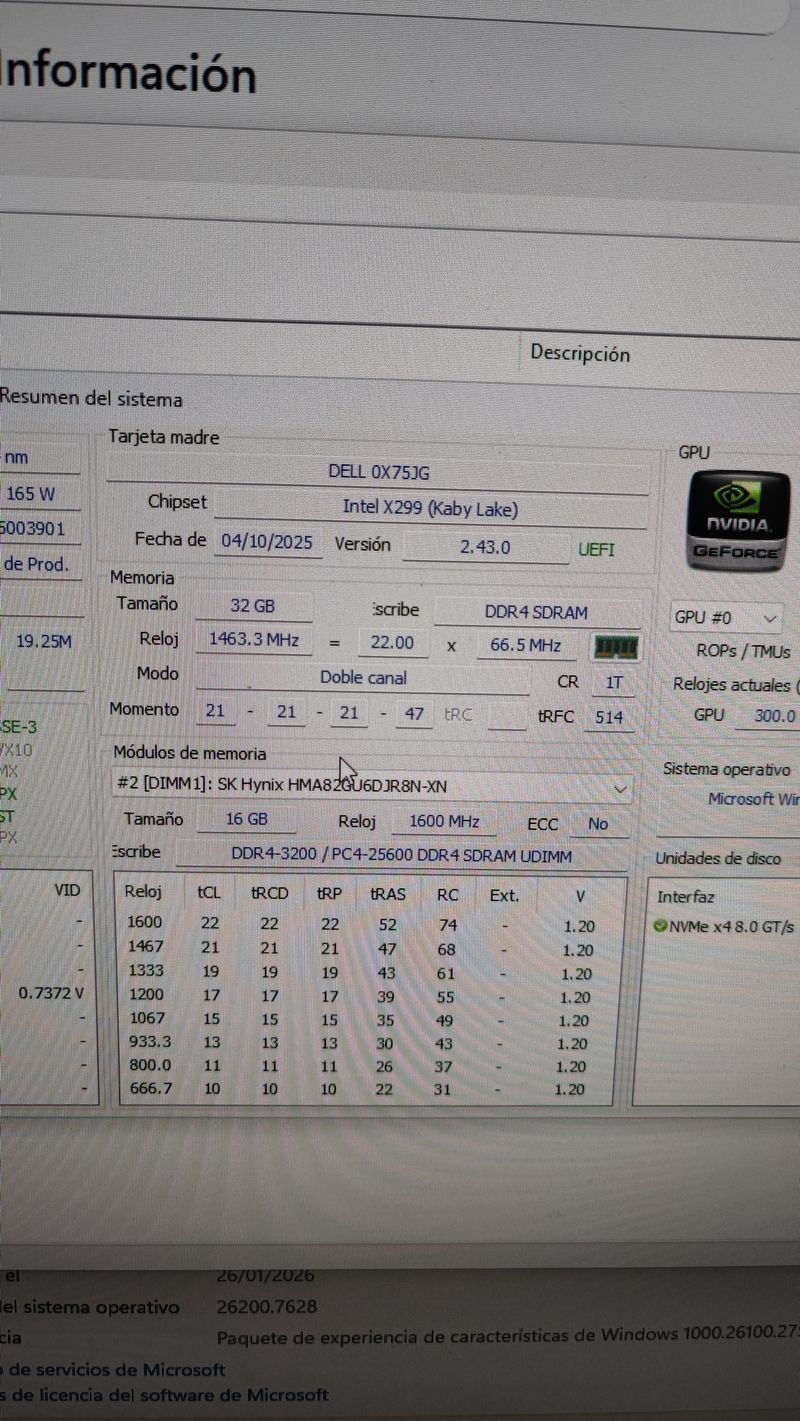The height and width of the screenshot is (1421, 800).
Task: Click the tCL column header
Action: [x=210, y=893]
